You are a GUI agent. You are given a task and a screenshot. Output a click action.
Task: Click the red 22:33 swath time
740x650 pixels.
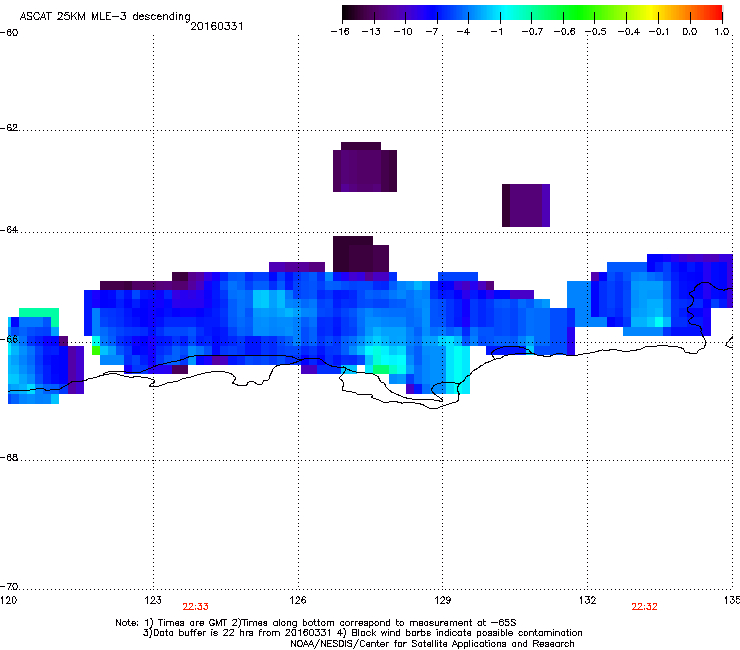click(x=195, y=607)
